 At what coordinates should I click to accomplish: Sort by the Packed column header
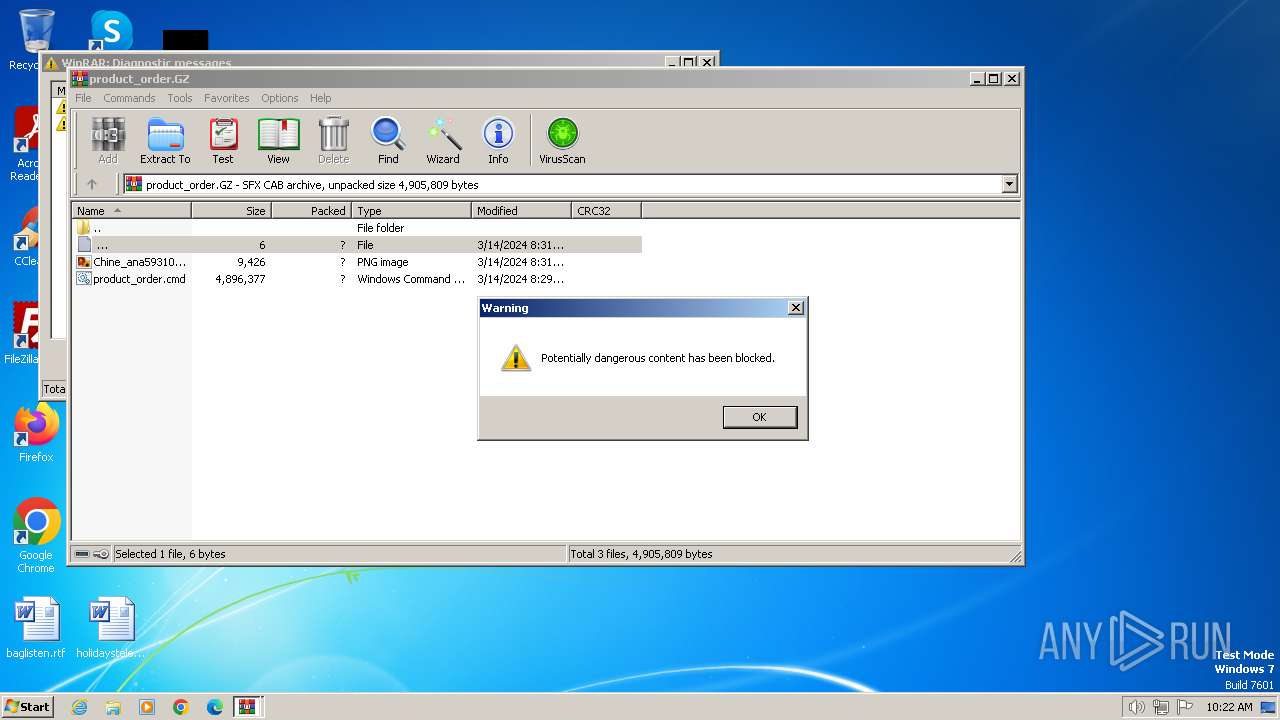click(x=311, y=211)
